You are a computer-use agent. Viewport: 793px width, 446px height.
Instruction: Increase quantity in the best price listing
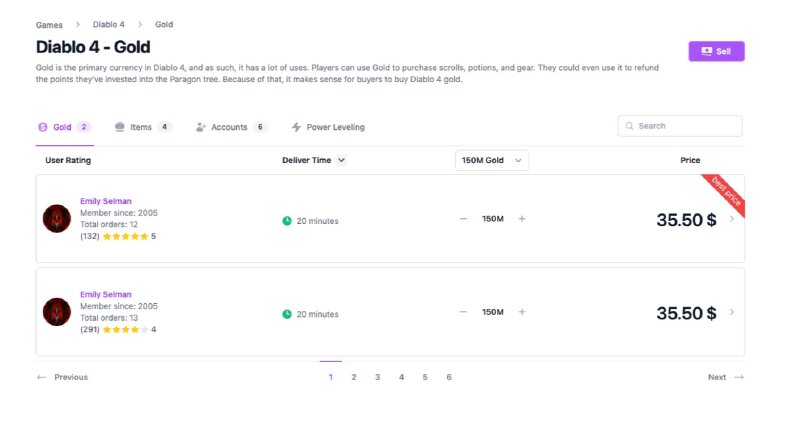522,219
